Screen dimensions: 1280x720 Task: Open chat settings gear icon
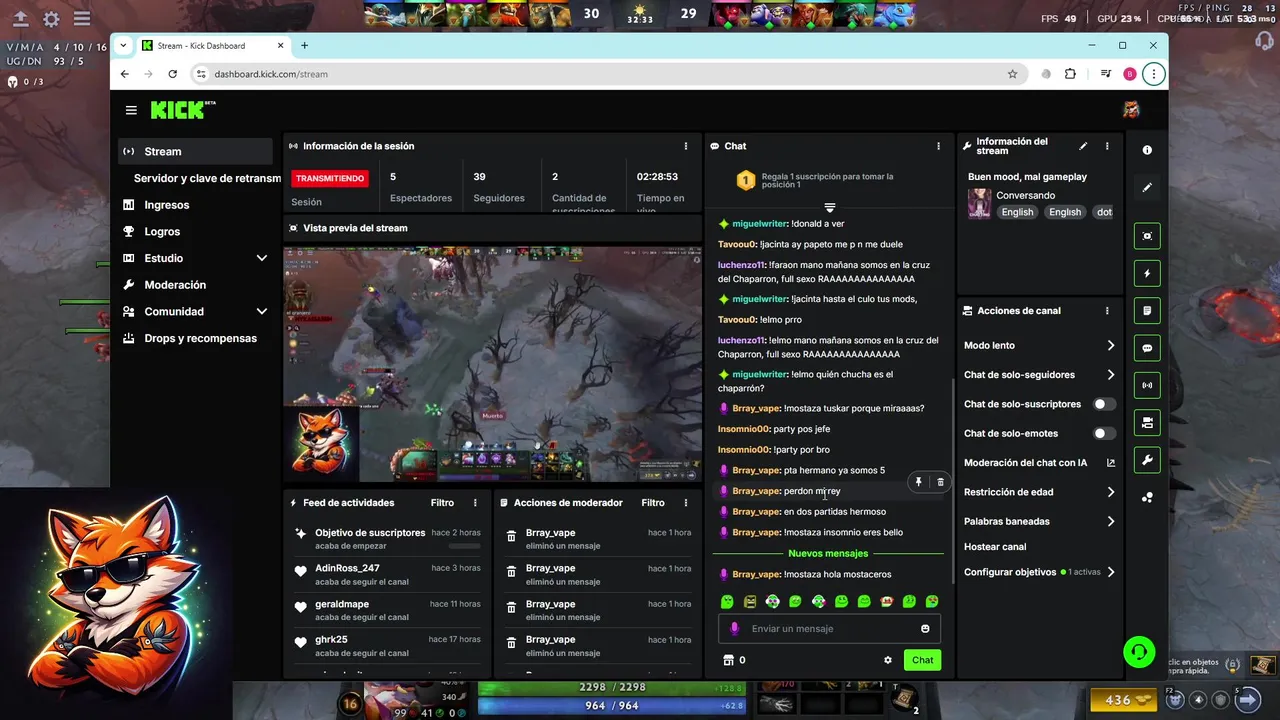(887, 660)
